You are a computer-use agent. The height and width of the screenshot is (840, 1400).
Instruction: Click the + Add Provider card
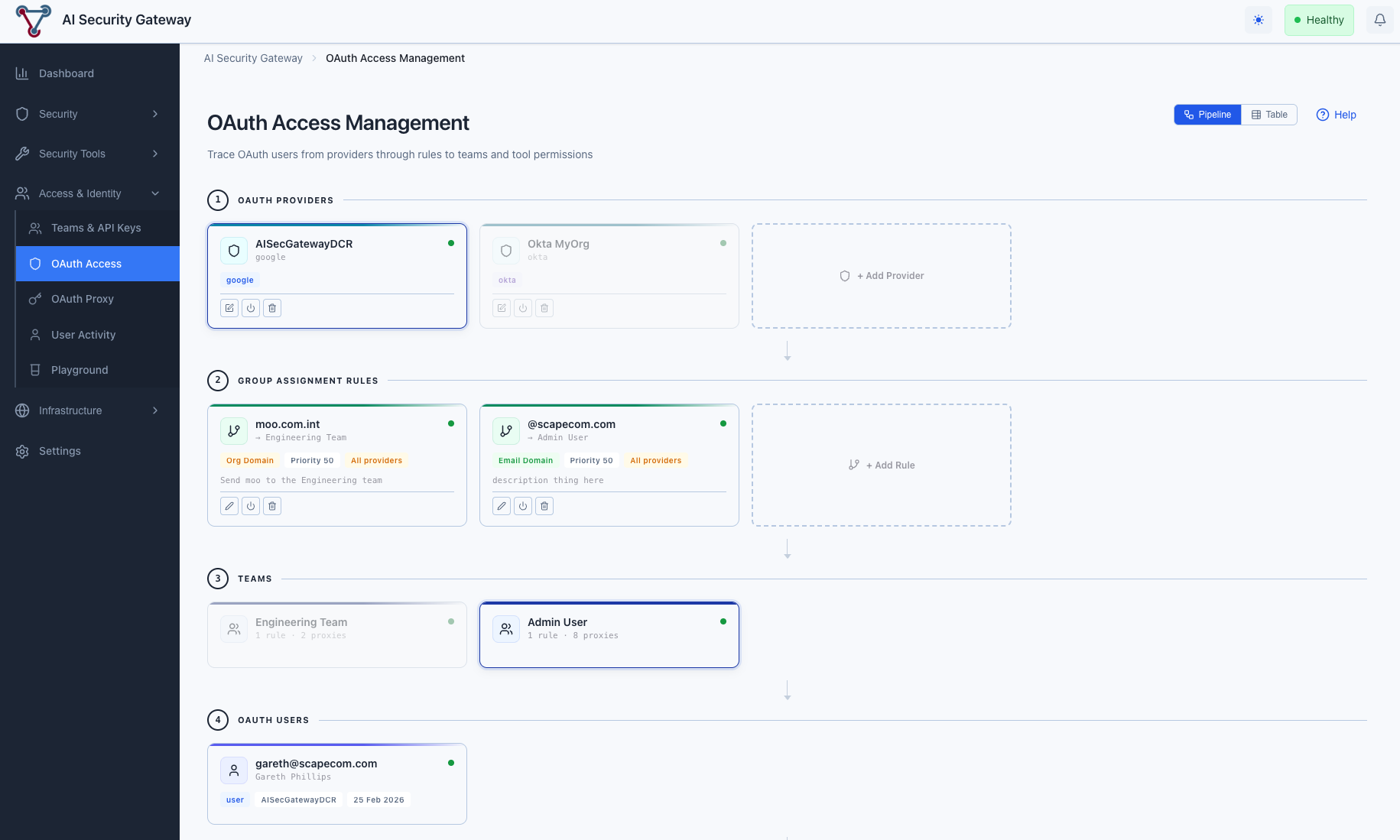point(881,275)
